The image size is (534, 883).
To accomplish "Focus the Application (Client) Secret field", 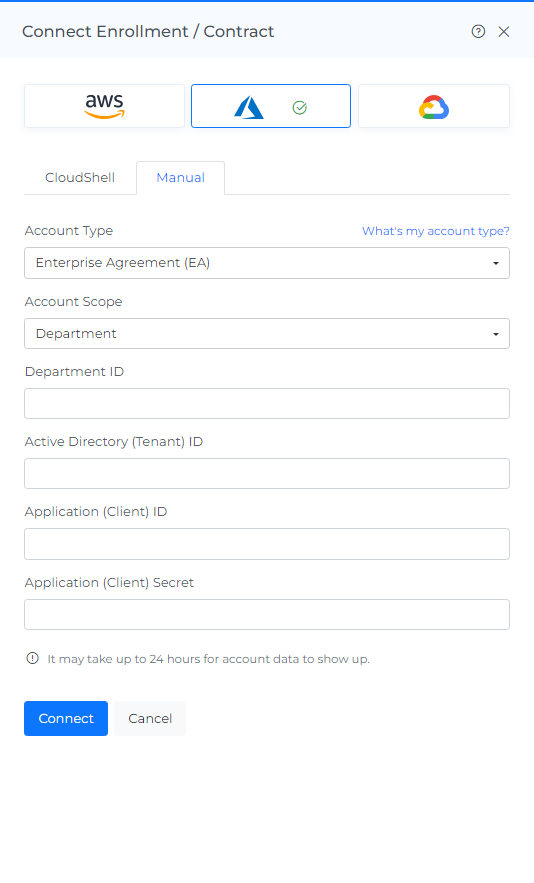I will tap(267, 614).
